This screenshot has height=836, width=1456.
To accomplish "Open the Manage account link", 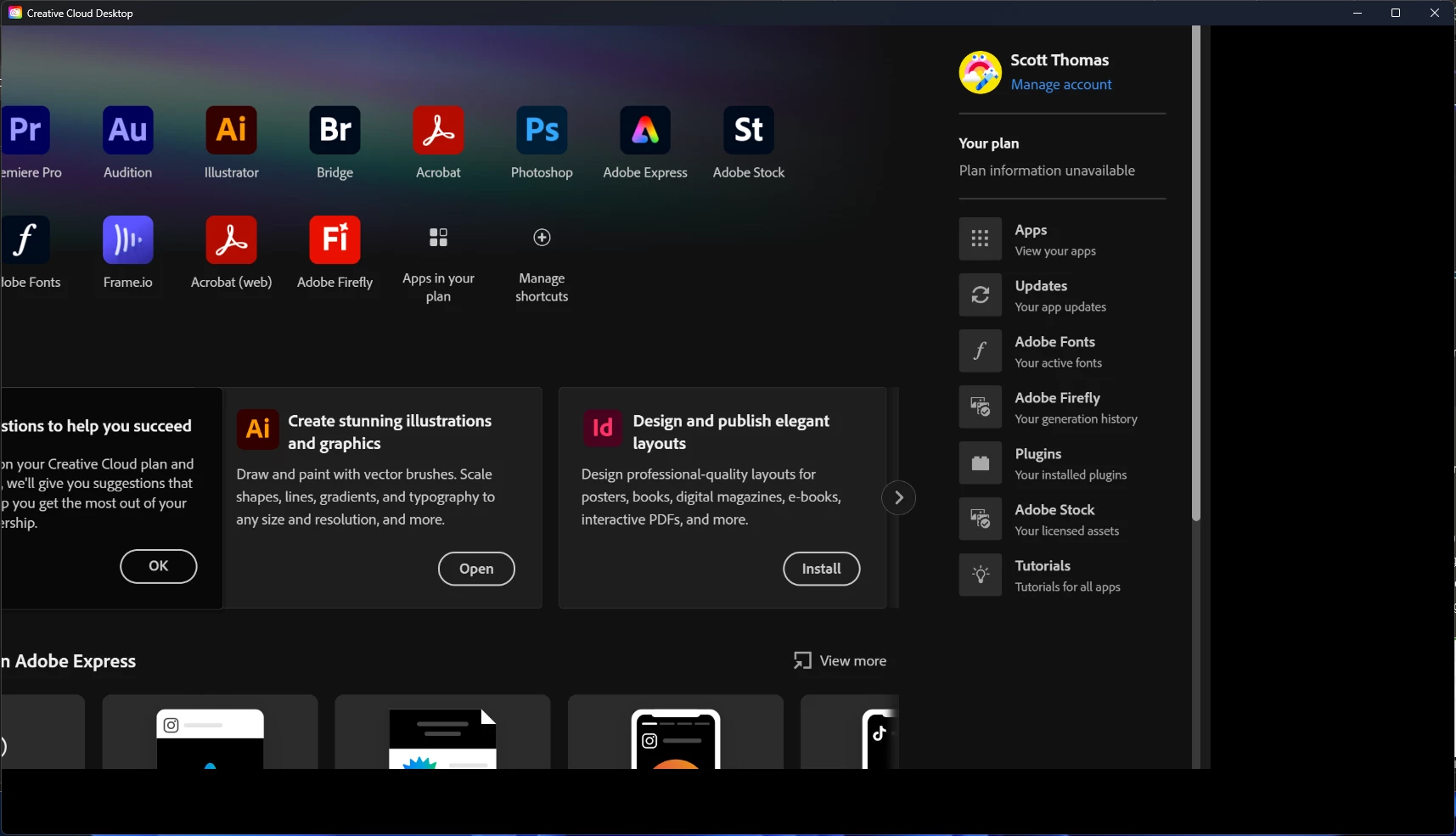I will [1061, 85].
